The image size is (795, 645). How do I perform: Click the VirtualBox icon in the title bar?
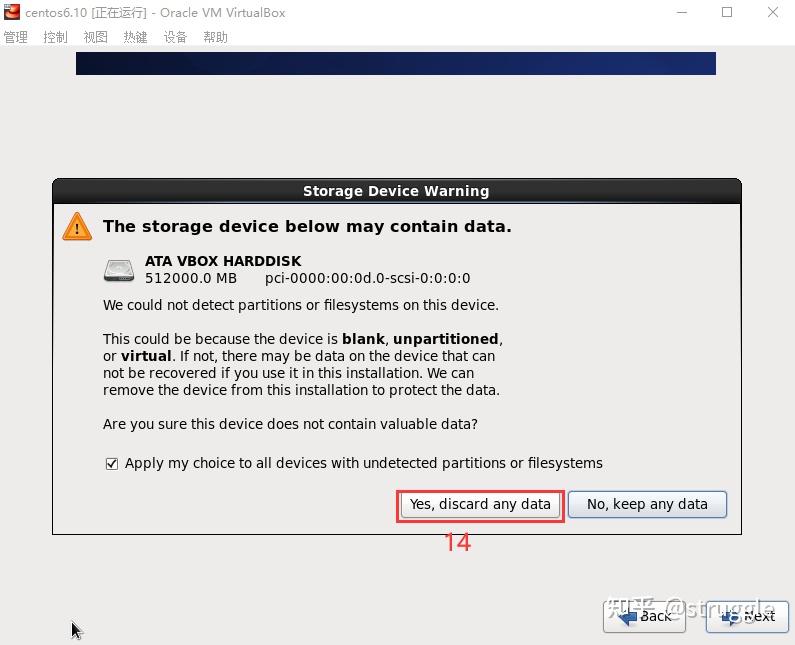pyautogui.click(x=12, y=13)
